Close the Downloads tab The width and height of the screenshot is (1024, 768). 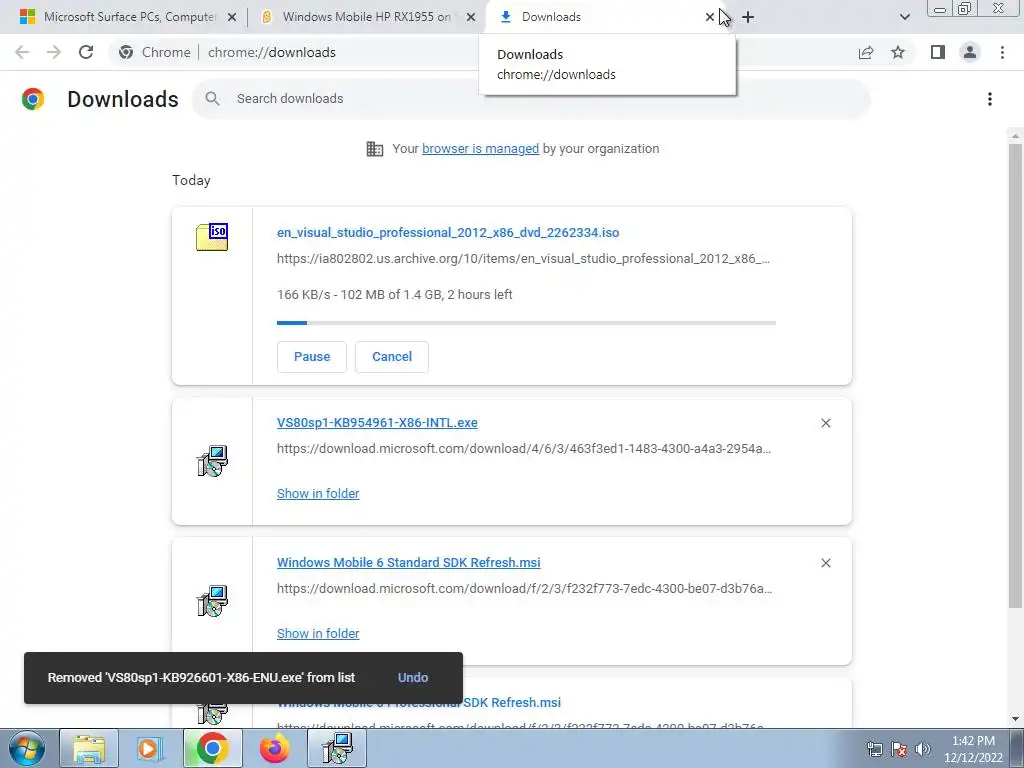(709, 17)
